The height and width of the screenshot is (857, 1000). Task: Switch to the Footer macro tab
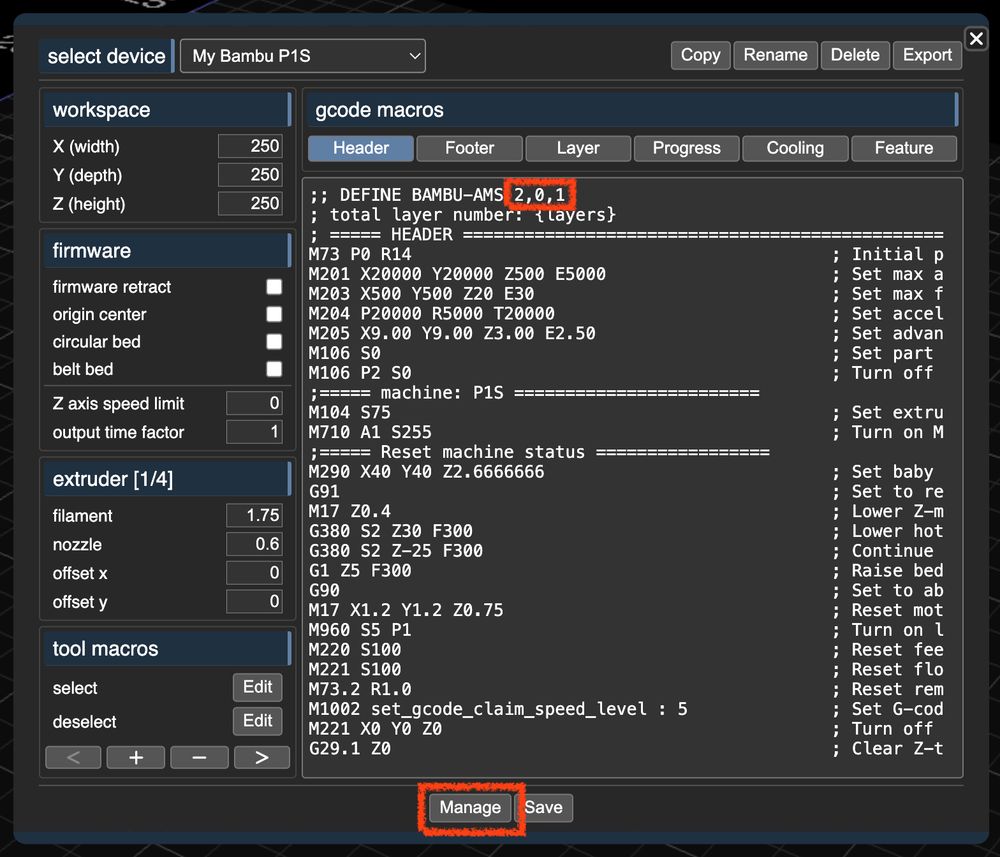(x=469, y=148)
